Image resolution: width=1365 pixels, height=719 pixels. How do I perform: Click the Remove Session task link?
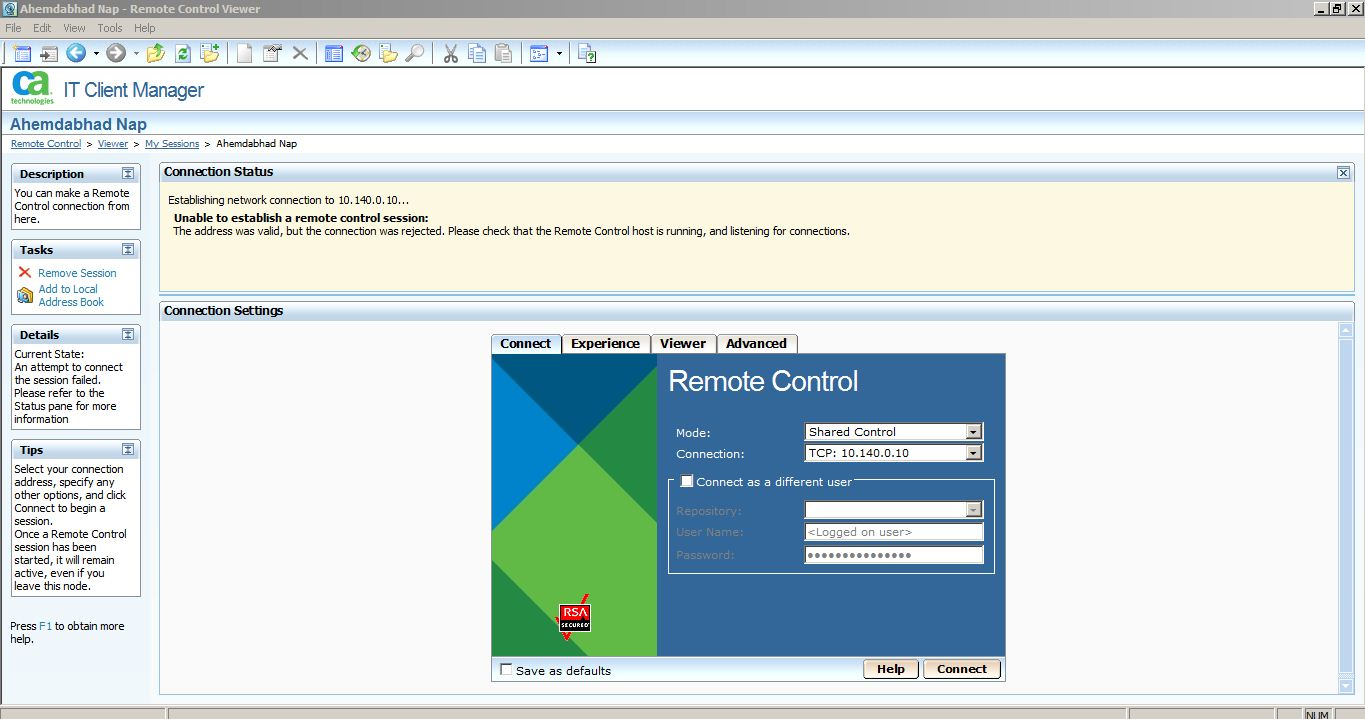point(77,273)
